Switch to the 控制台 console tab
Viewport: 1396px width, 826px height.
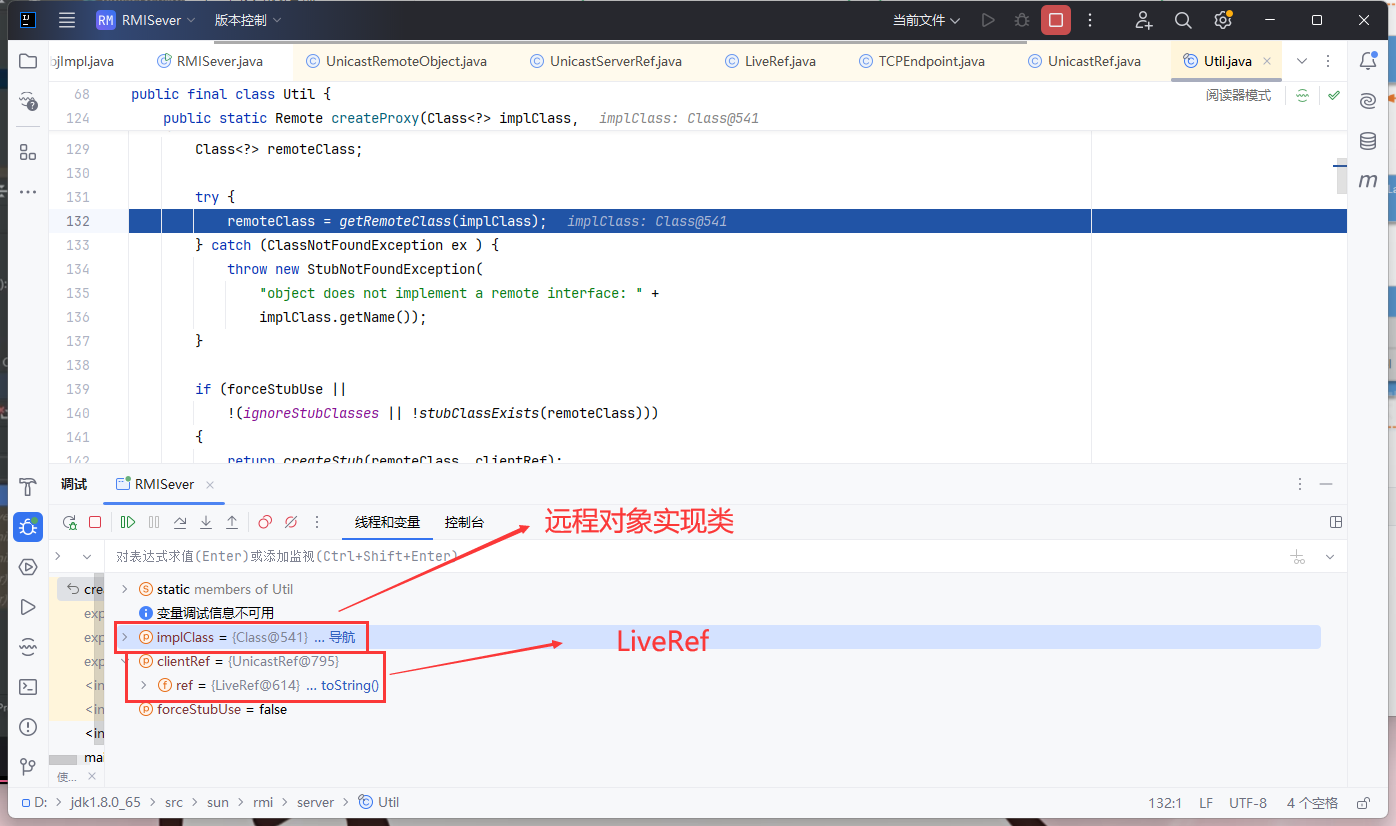[x=464, y=522]
